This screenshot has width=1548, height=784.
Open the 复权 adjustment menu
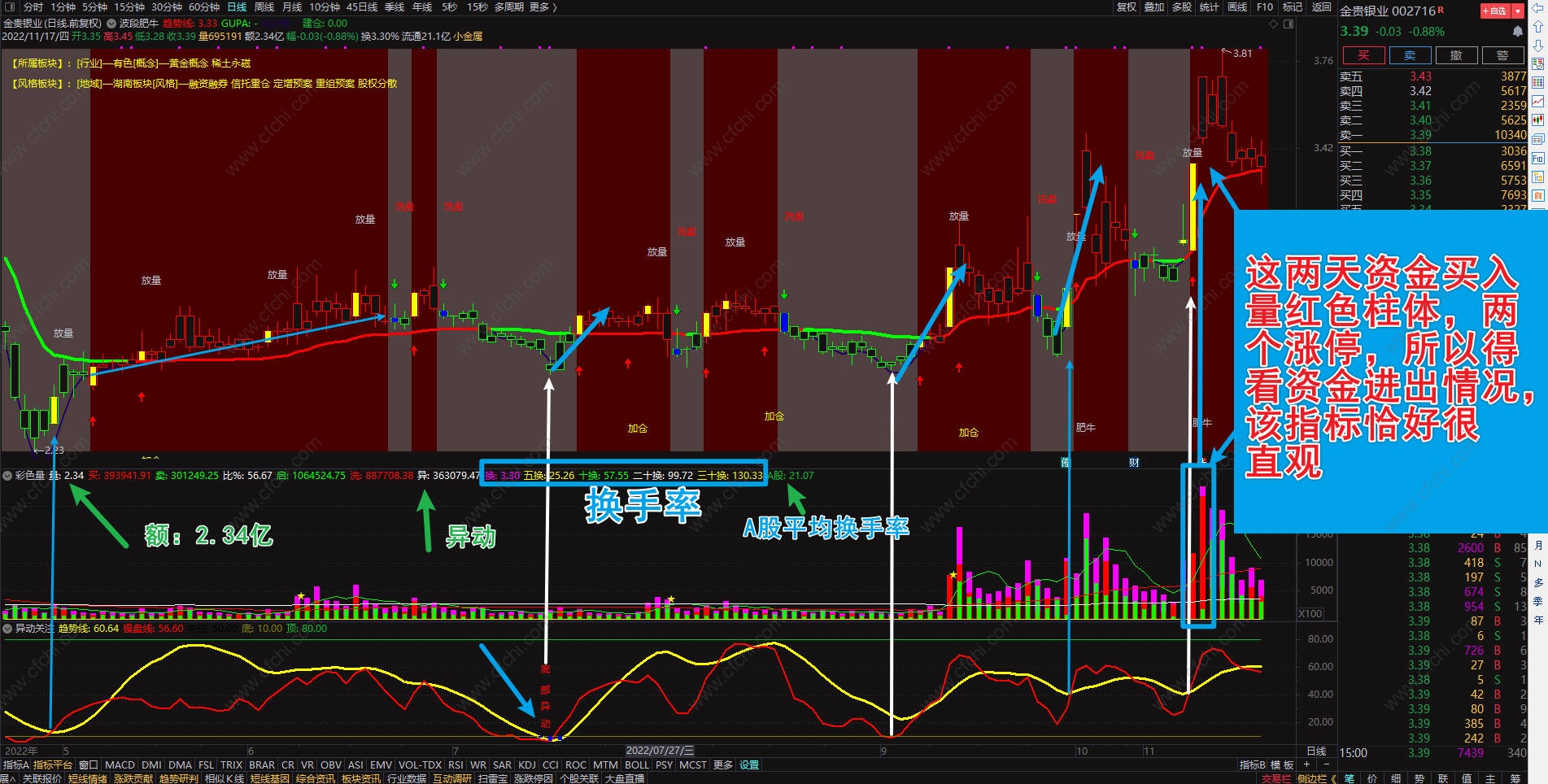click(x=1127, y=7)
